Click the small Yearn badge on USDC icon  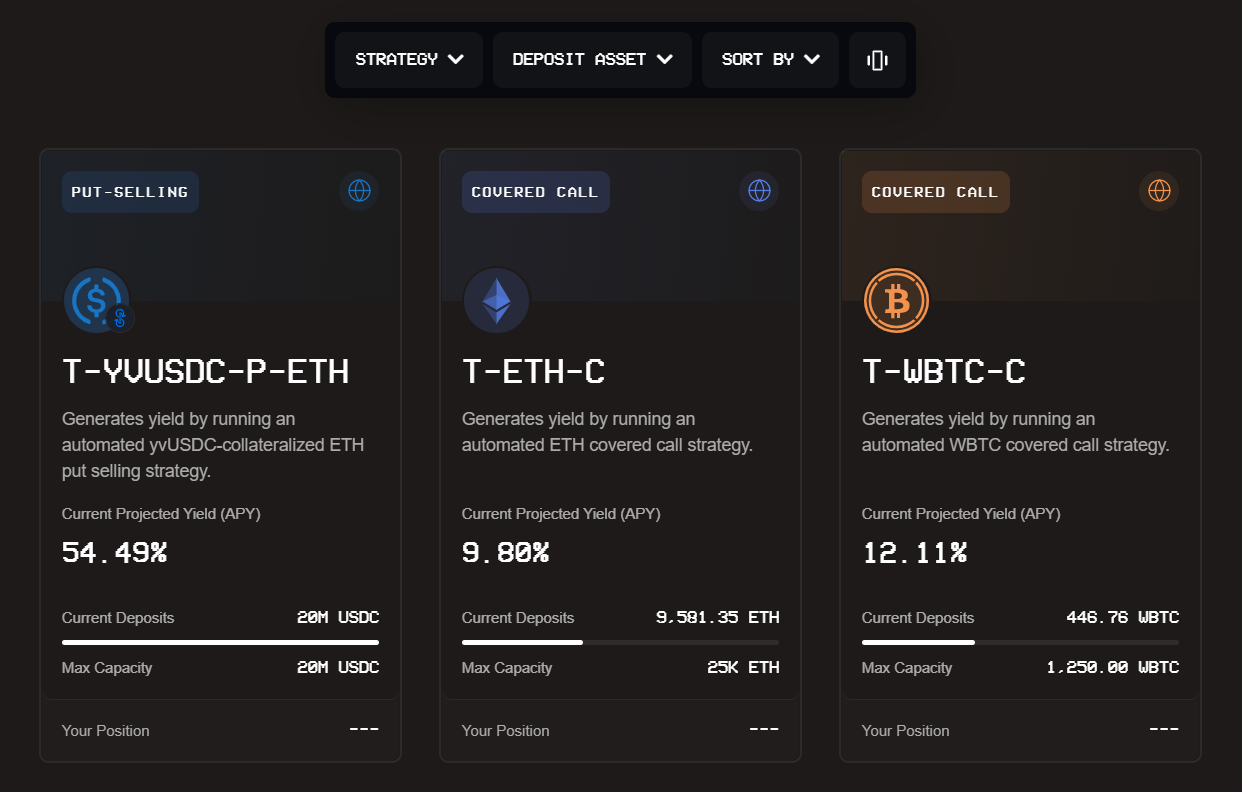(x=120, y=318)
